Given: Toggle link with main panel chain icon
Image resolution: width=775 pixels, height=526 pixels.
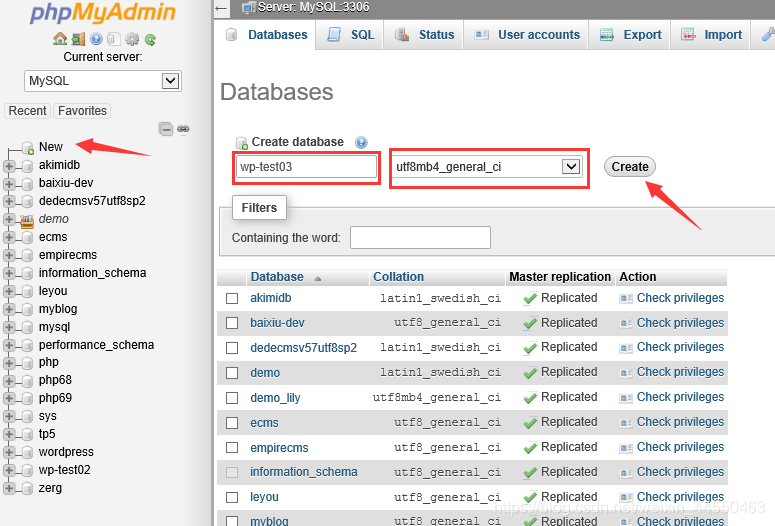Looking at the screenshot, I should 183,129.
